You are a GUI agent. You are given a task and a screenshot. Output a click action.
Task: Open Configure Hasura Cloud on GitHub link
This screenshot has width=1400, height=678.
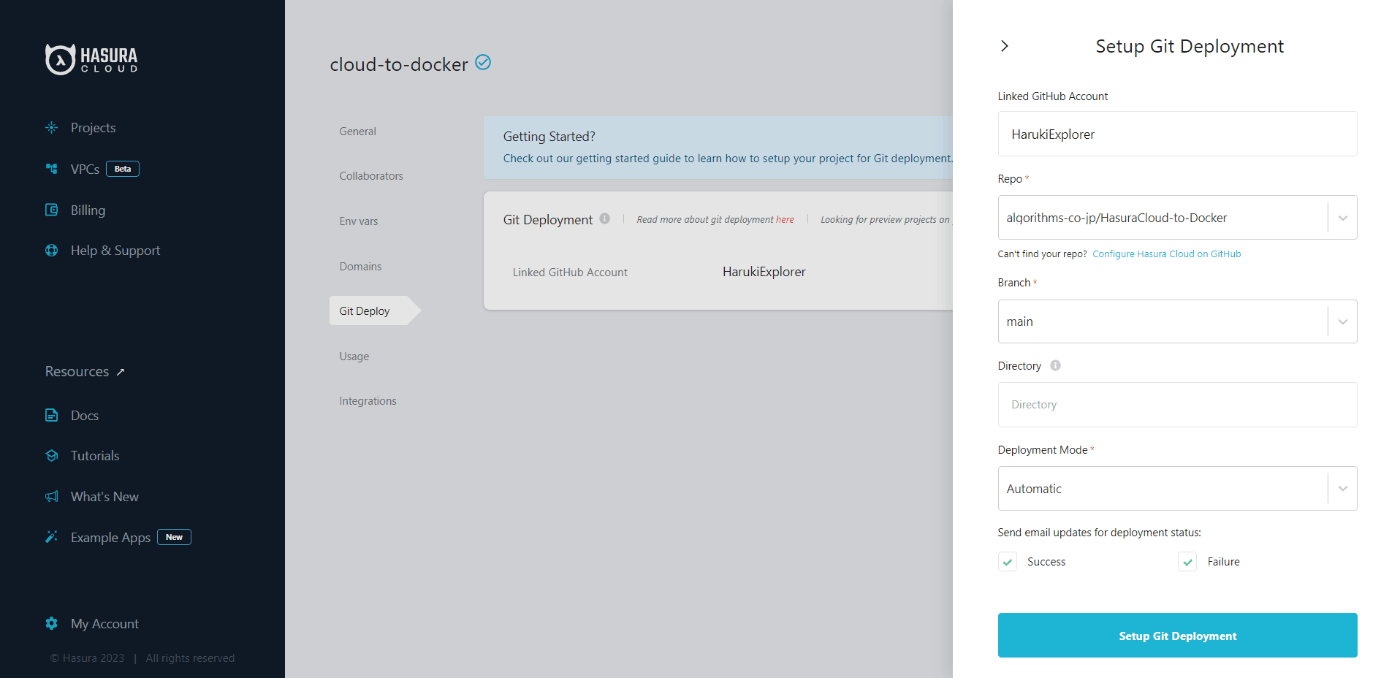1166,254
